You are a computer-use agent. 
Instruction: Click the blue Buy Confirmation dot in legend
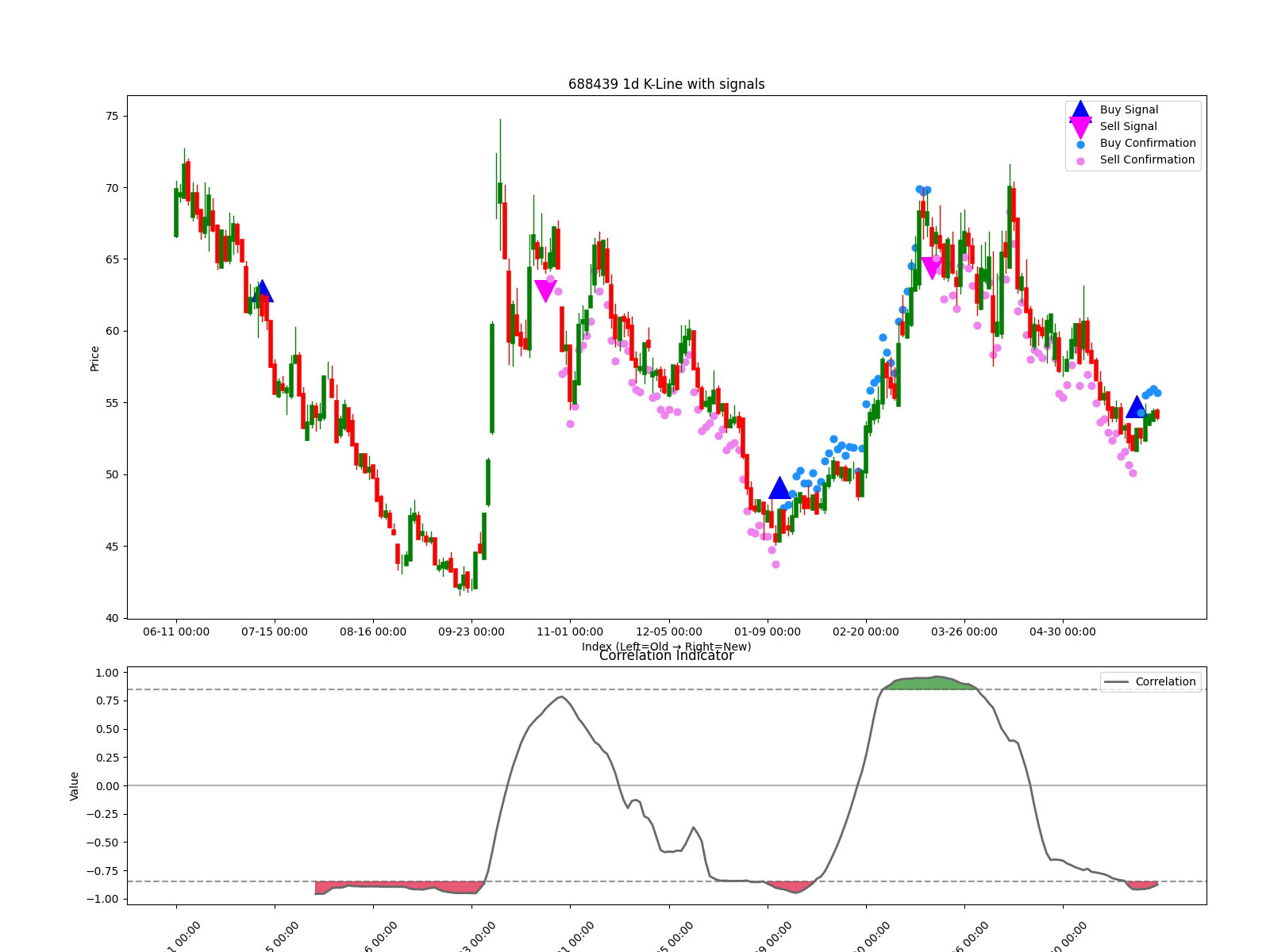[1080, 144]
